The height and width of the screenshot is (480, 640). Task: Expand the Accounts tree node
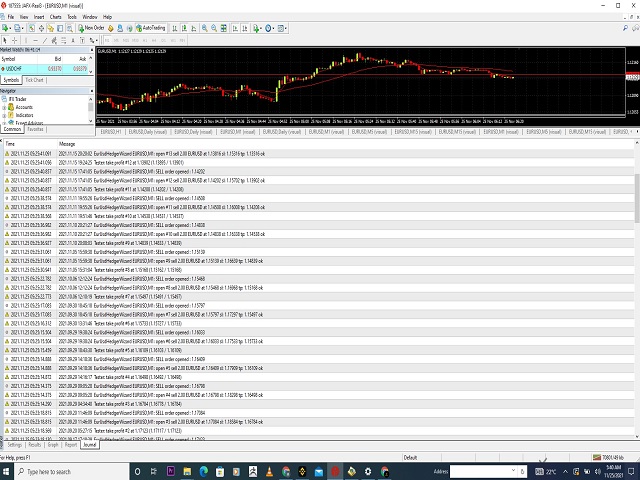(x=4, y=107)
